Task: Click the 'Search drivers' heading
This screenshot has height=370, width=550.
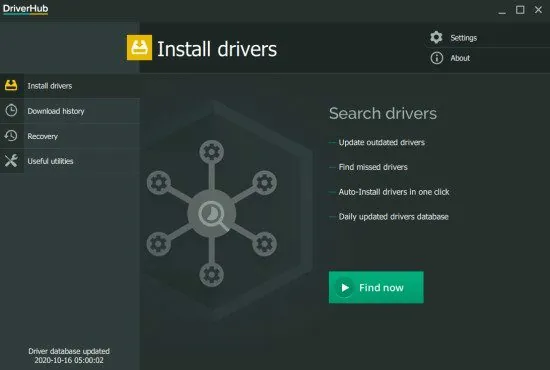Action: pos(383,113)
